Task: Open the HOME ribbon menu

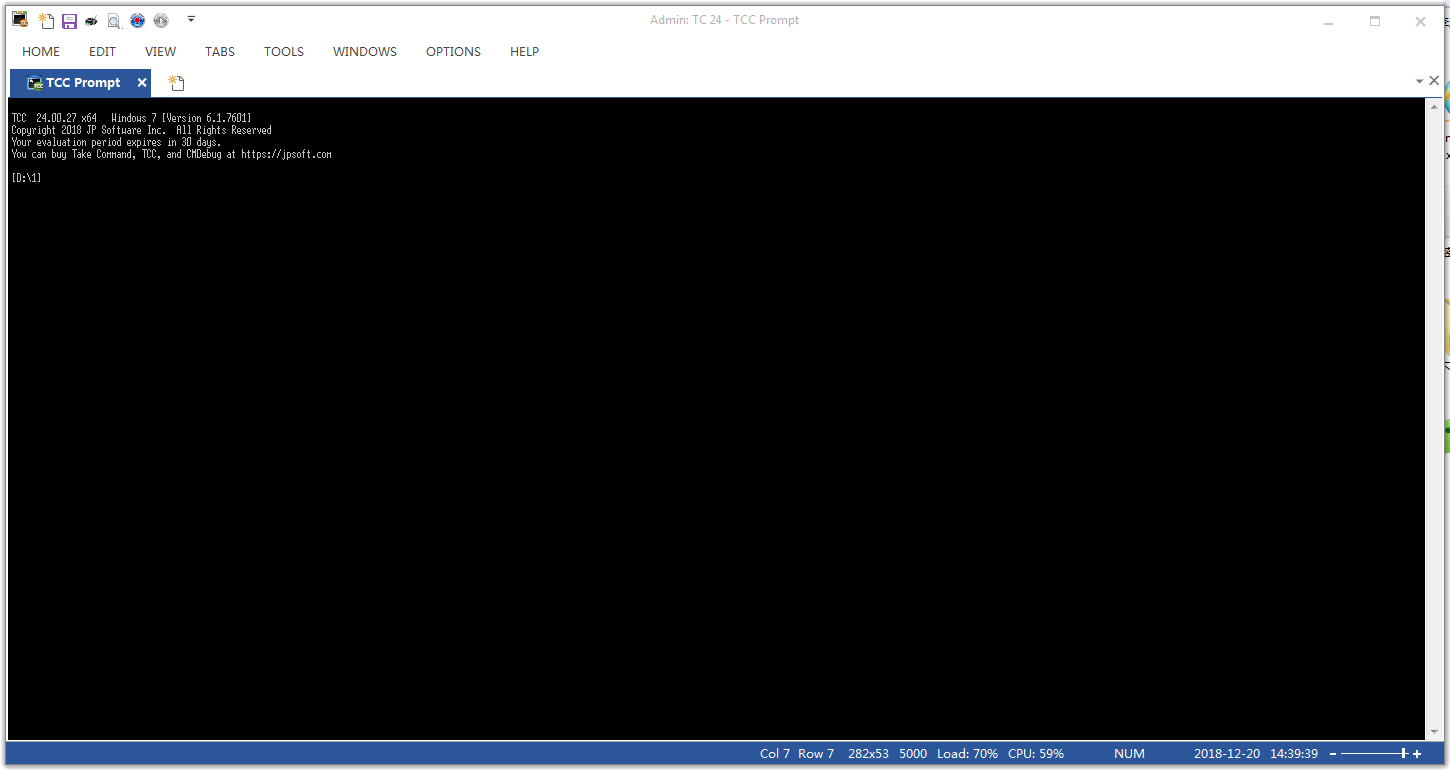Action: (x=41, y=52)
